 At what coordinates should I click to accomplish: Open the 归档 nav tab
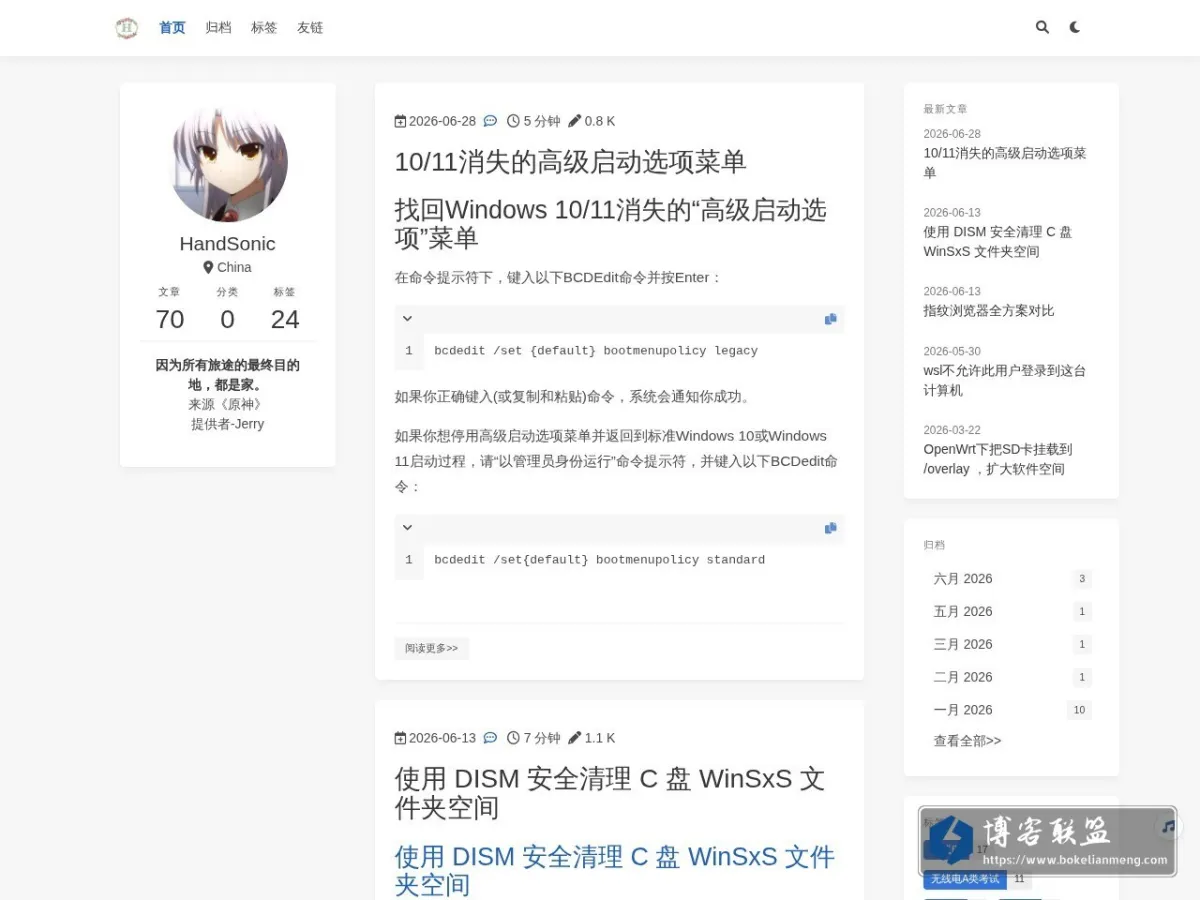click(x=218, y=28)
